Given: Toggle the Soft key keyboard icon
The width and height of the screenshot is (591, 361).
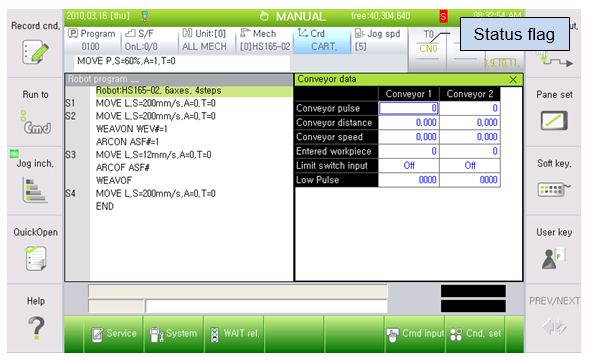Looking at the screenshot, I should (x=554, y=189).
